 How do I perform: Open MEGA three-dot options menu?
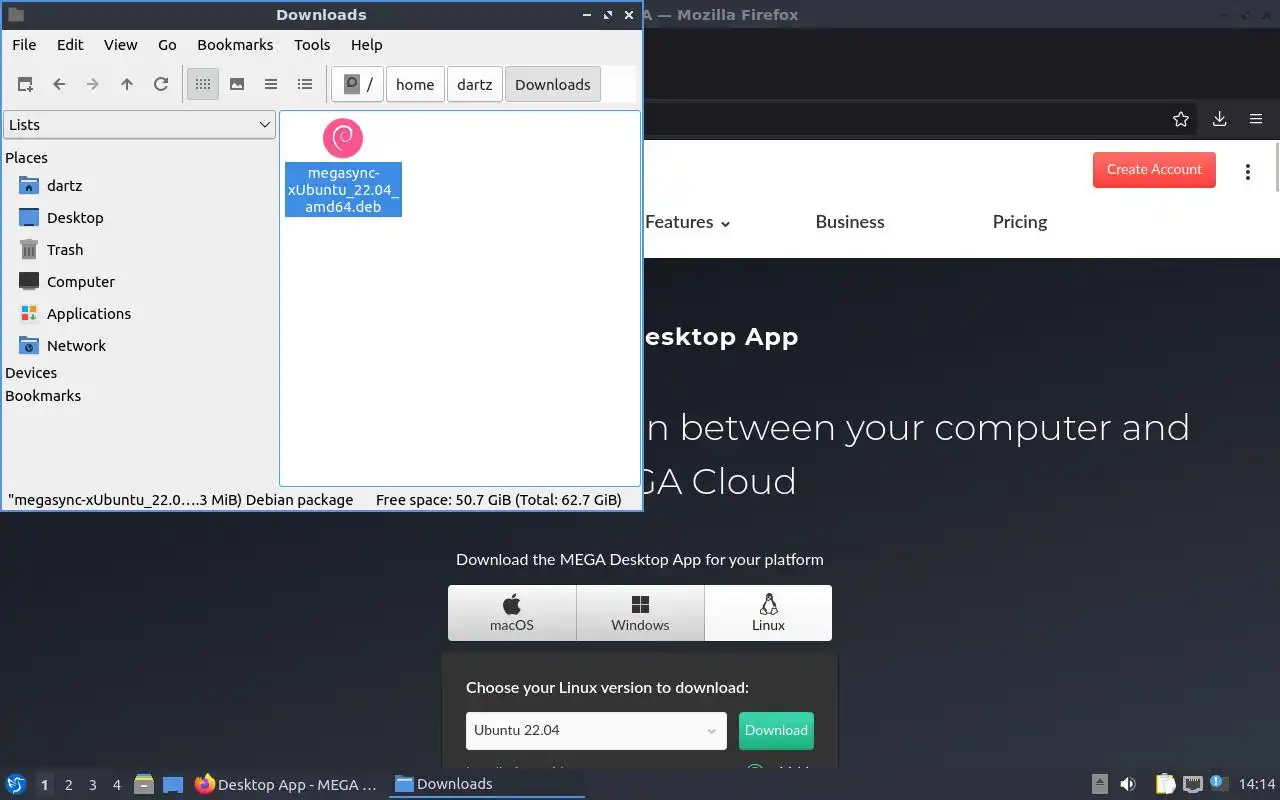pyautogui.click(x=1247, y=172)
